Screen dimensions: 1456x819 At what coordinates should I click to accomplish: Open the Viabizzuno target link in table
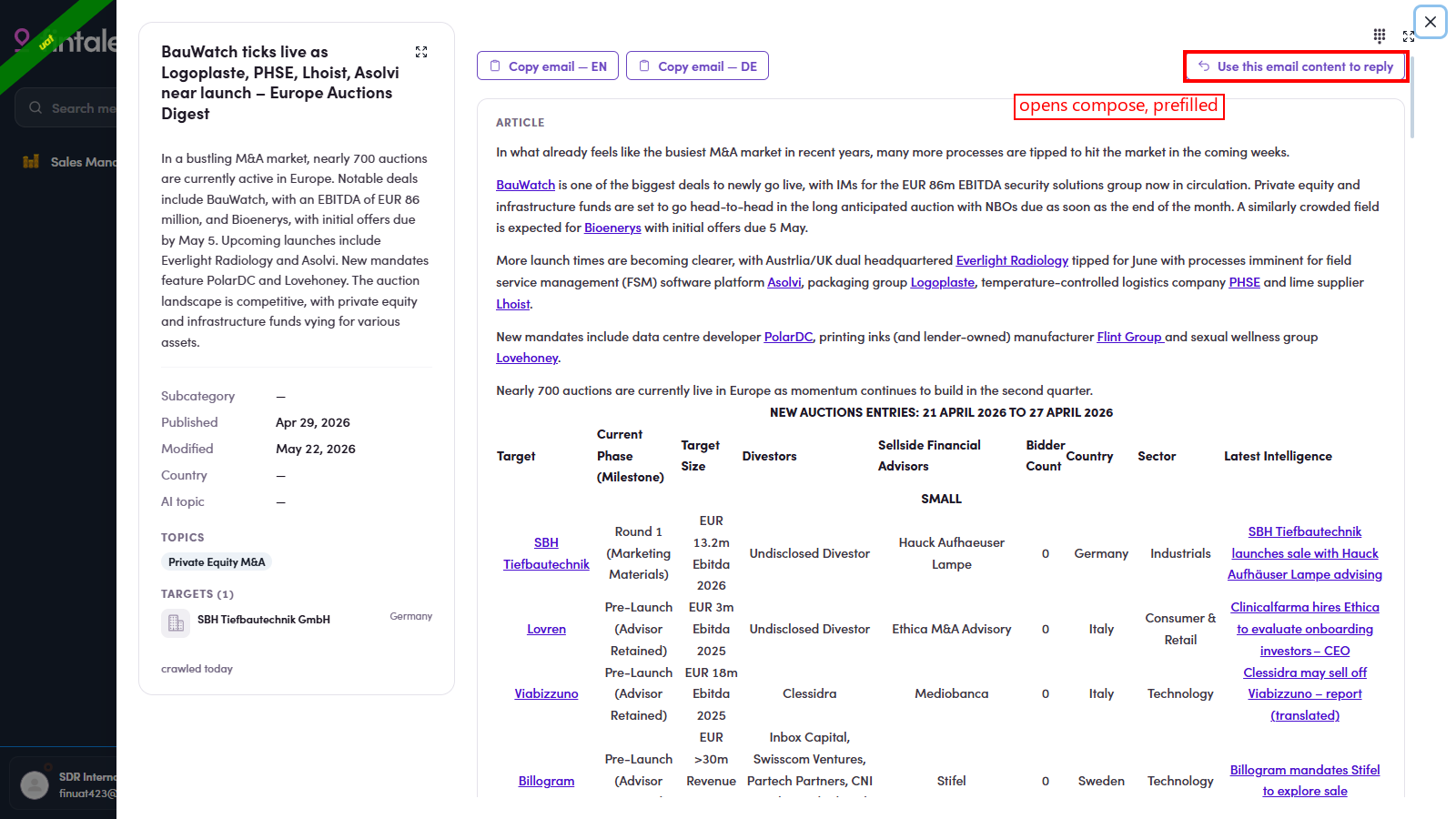[x=546, y=693]
